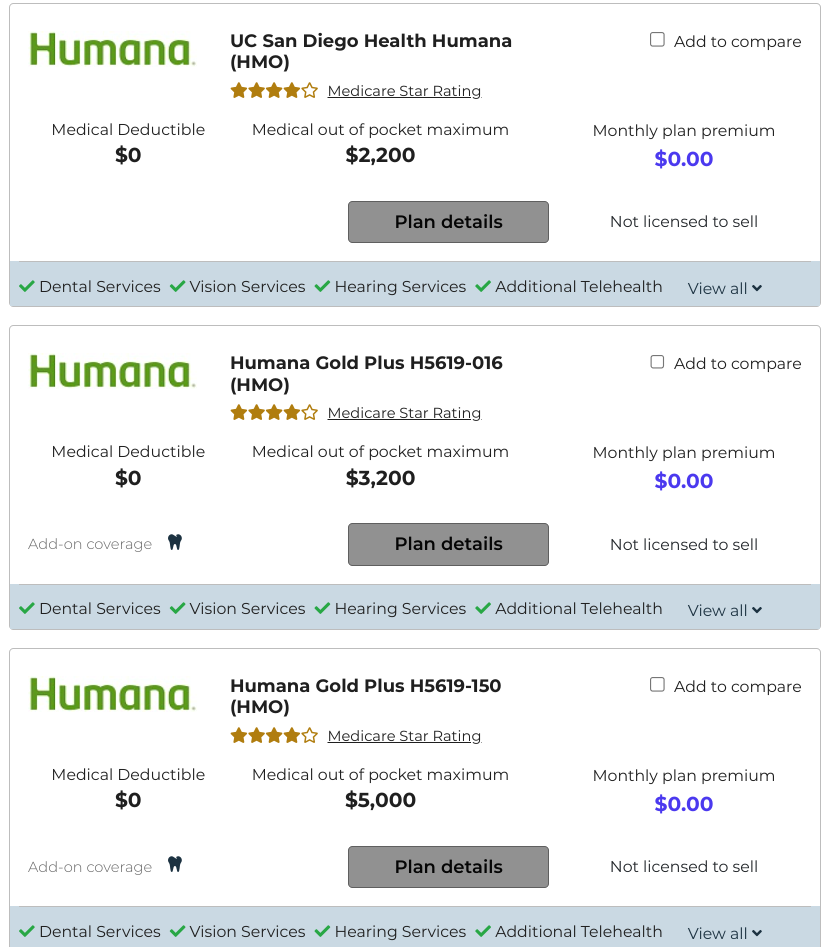Click the Humana logo on the Gold Plus H5619-016 card
826x947 pixels.
(112, 372)
